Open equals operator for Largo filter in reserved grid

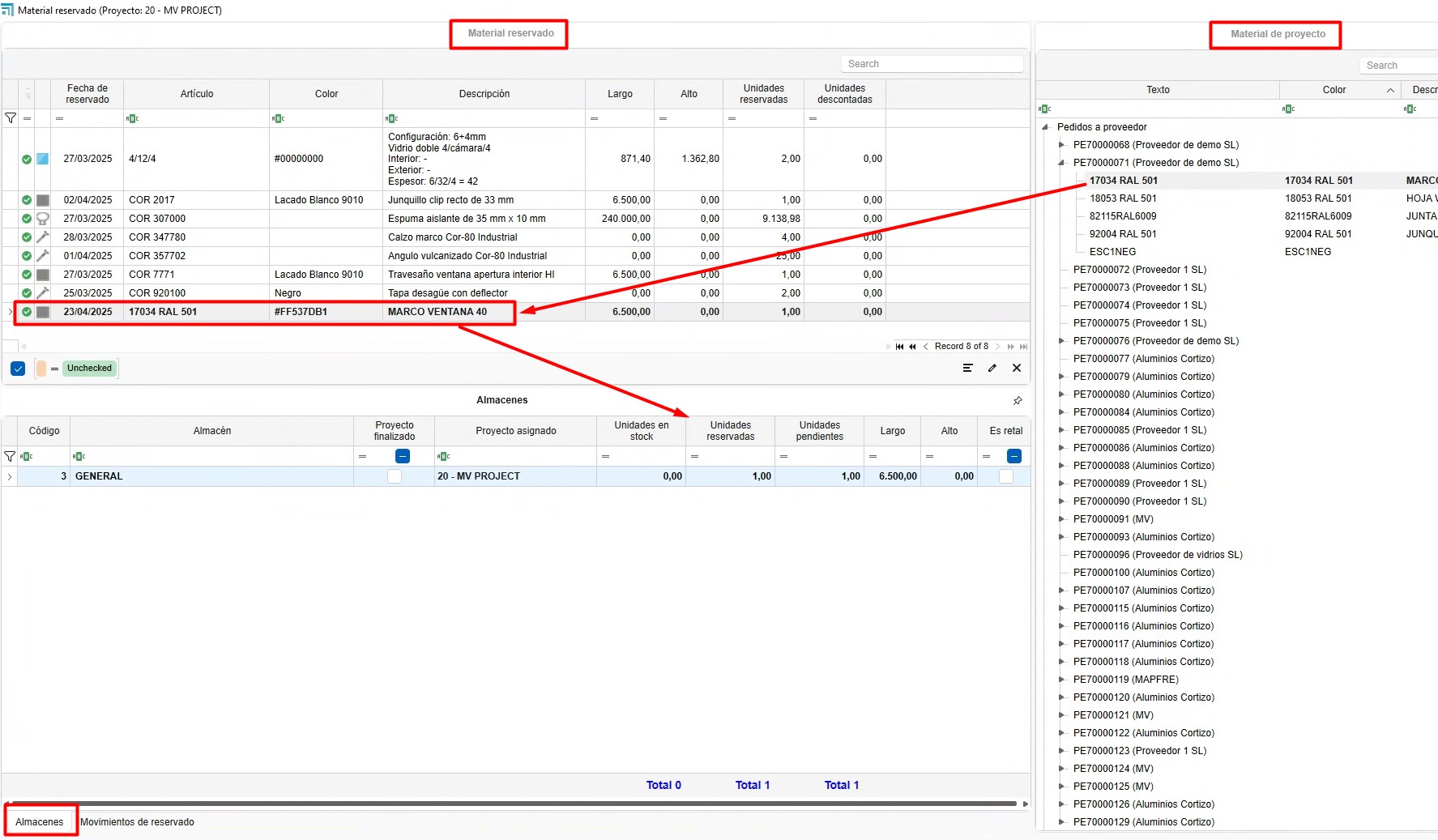[594, 119]
